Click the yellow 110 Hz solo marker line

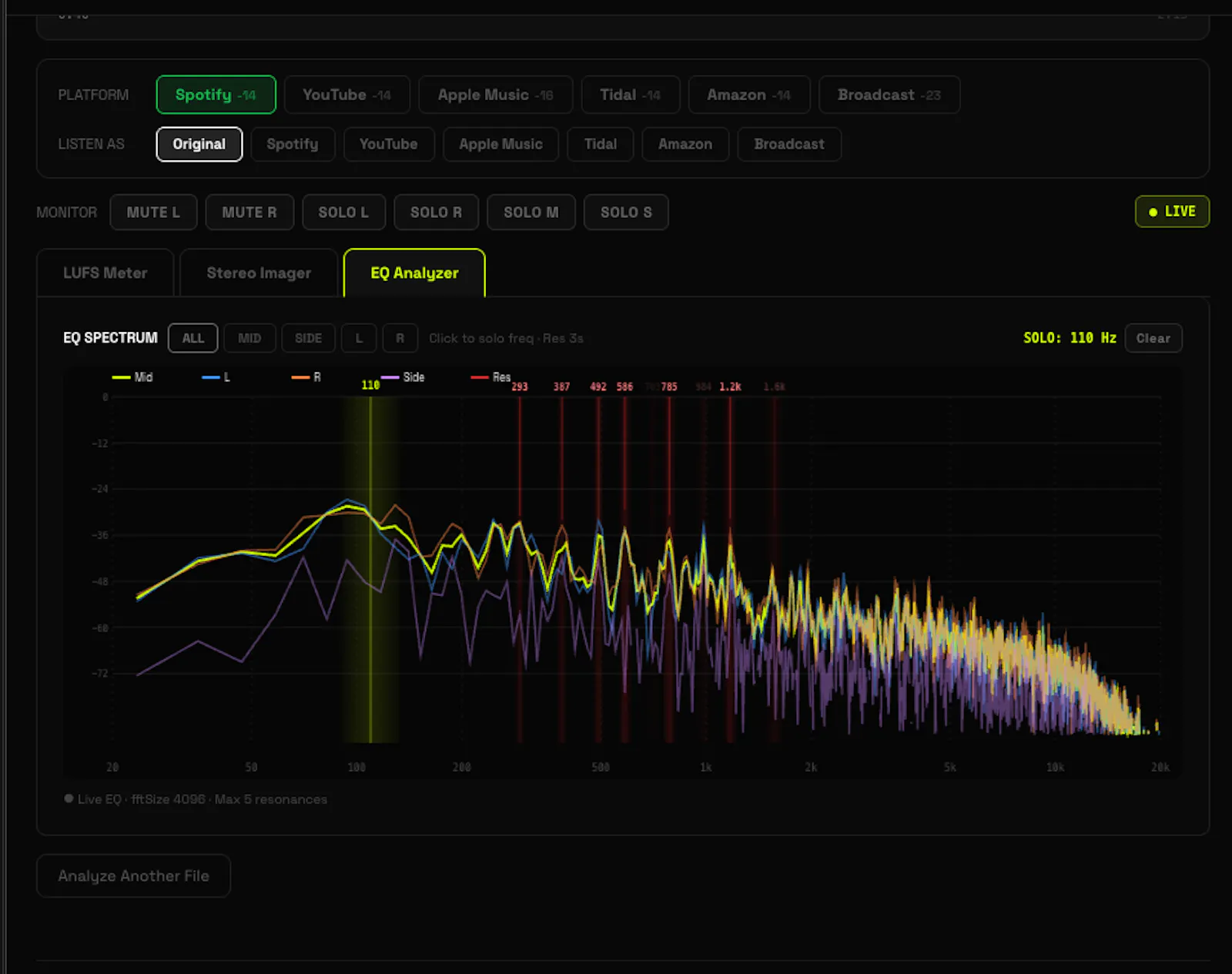point(370,570)
